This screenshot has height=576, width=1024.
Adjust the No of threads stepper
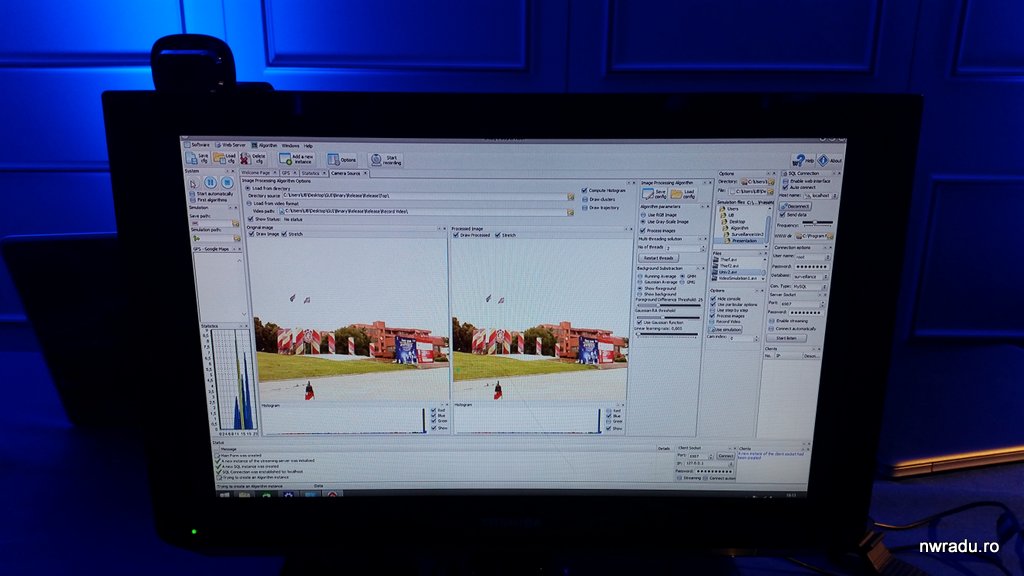pyautogui.click(x=702, y=248)
